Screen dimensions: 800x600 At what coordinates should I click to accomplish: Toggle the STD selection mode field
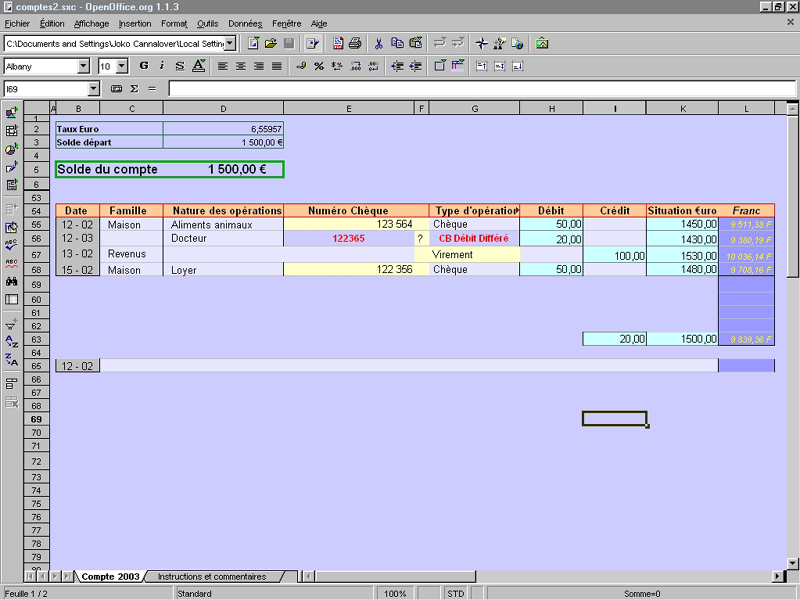coord(456,593)
